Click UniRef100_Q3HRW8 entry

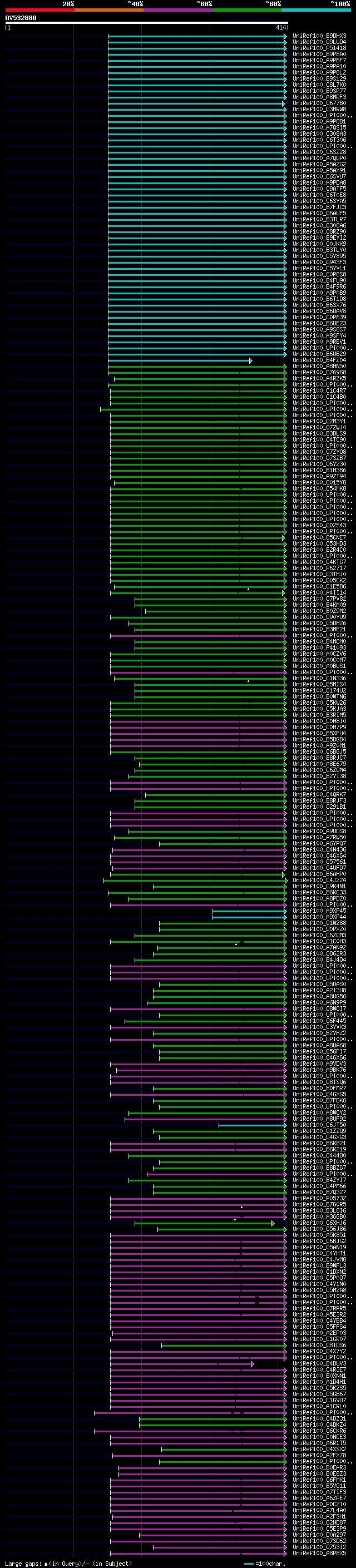tap(319, 110)
